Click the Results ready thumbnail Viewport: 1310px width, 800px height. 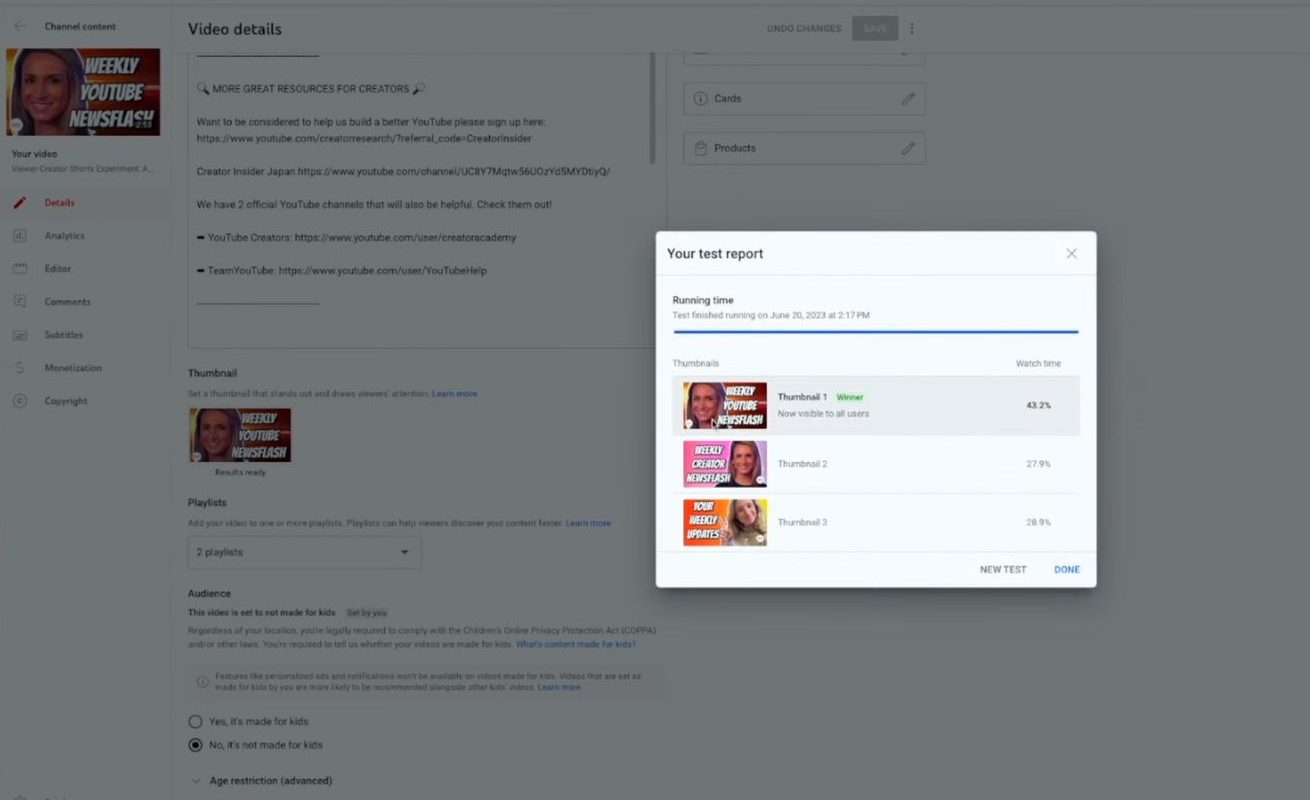pyautogui.click(x=240, y=435)
